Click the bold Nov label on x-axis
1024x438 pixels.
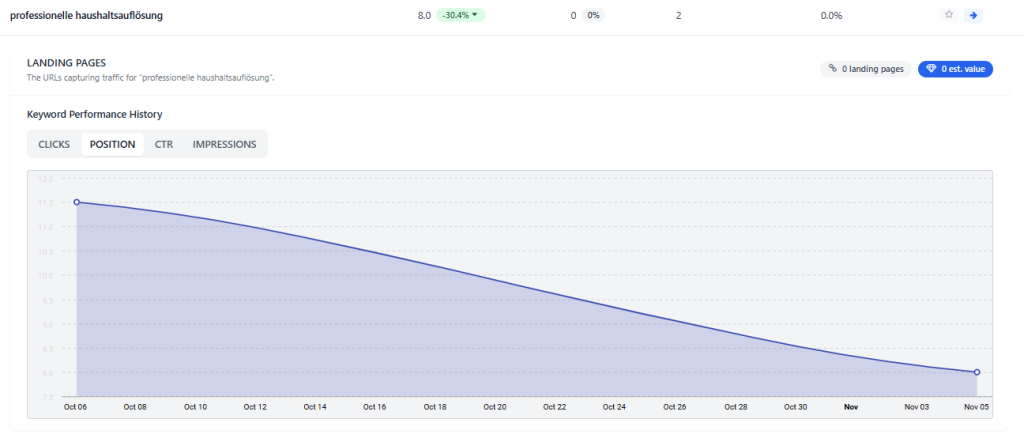click(x=851, y=407)
